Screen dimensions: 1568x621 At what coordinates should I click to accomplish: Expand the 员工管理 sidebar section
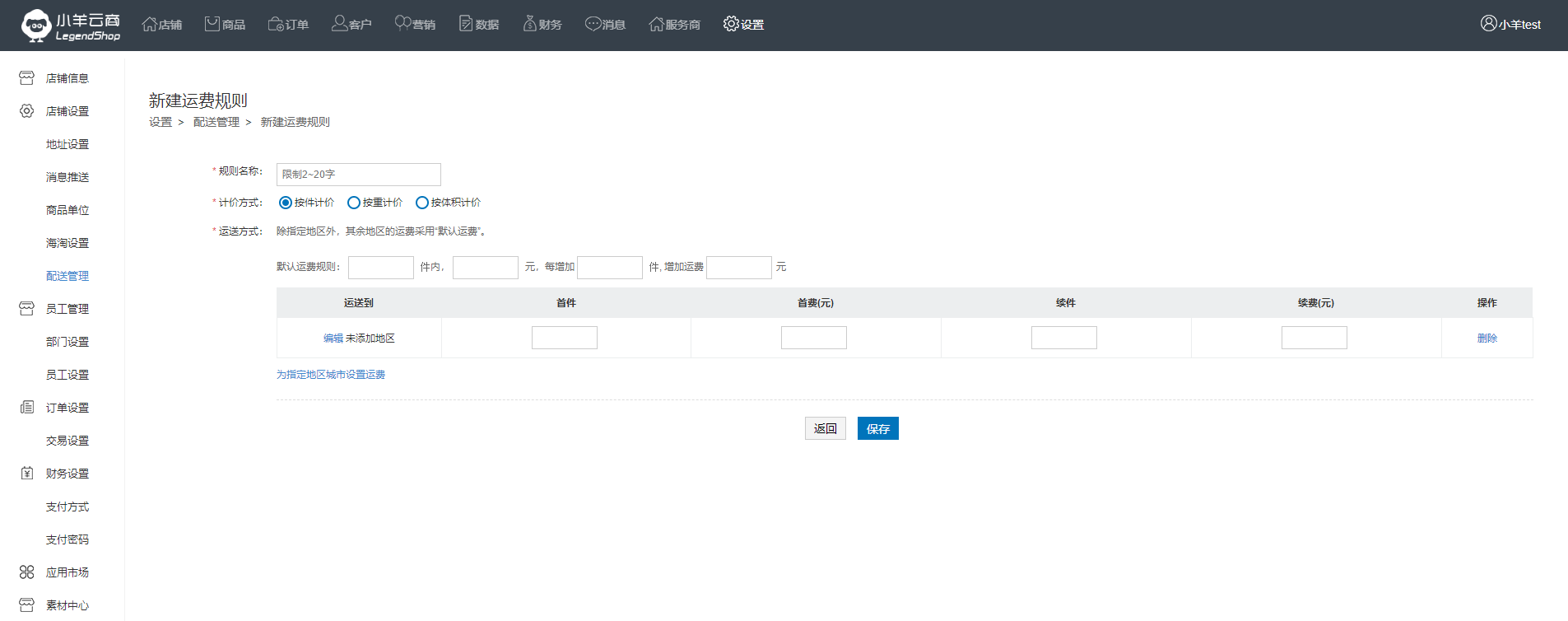click(x=67, y=309)
